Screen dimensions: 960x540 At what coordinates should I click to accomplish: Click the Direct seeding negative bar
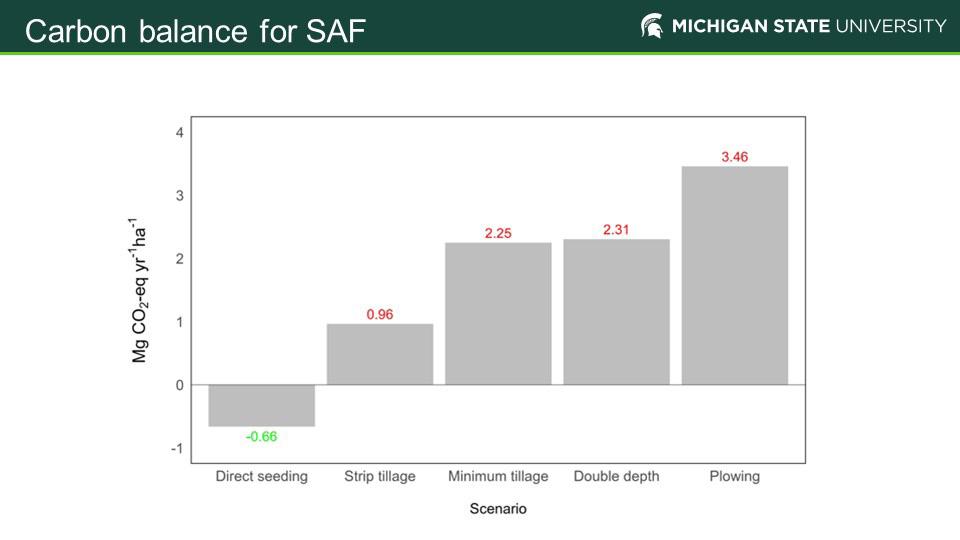(262, 405)
